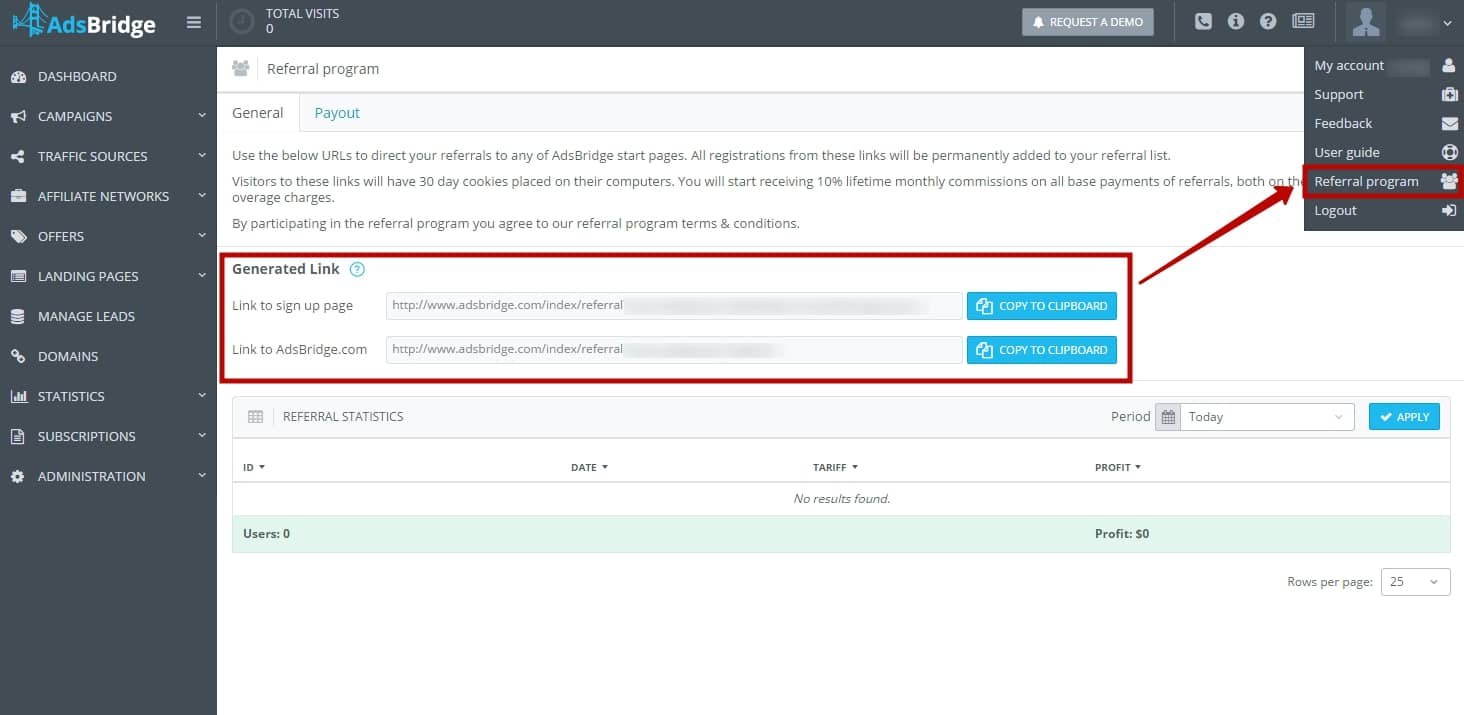
Task: Click the phone contact icon
Action: pyautogui.click(x=1203, y=21)
